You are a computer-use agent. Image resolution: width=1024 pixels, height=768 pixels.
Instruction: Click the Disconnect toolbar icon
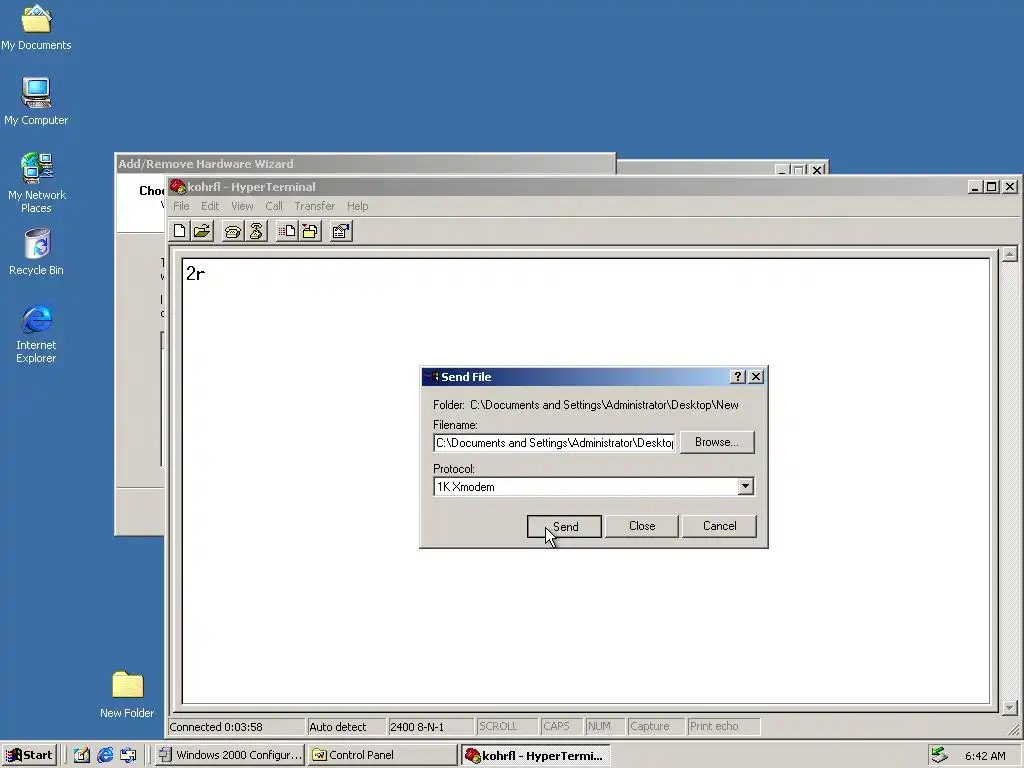[256, 231]
